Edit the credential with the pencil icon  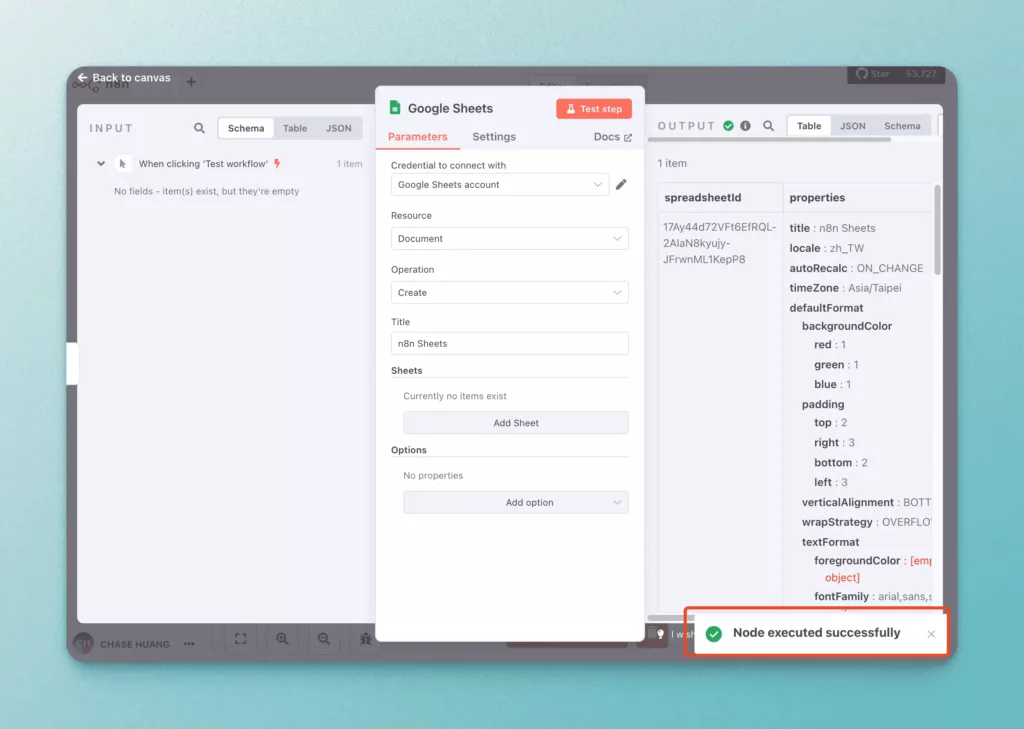pos(621,185)
